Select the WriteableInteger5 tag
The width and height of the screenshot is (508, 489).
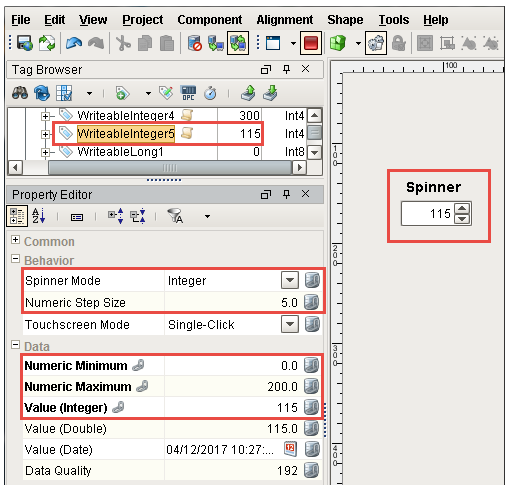click(x=126, y=134)
